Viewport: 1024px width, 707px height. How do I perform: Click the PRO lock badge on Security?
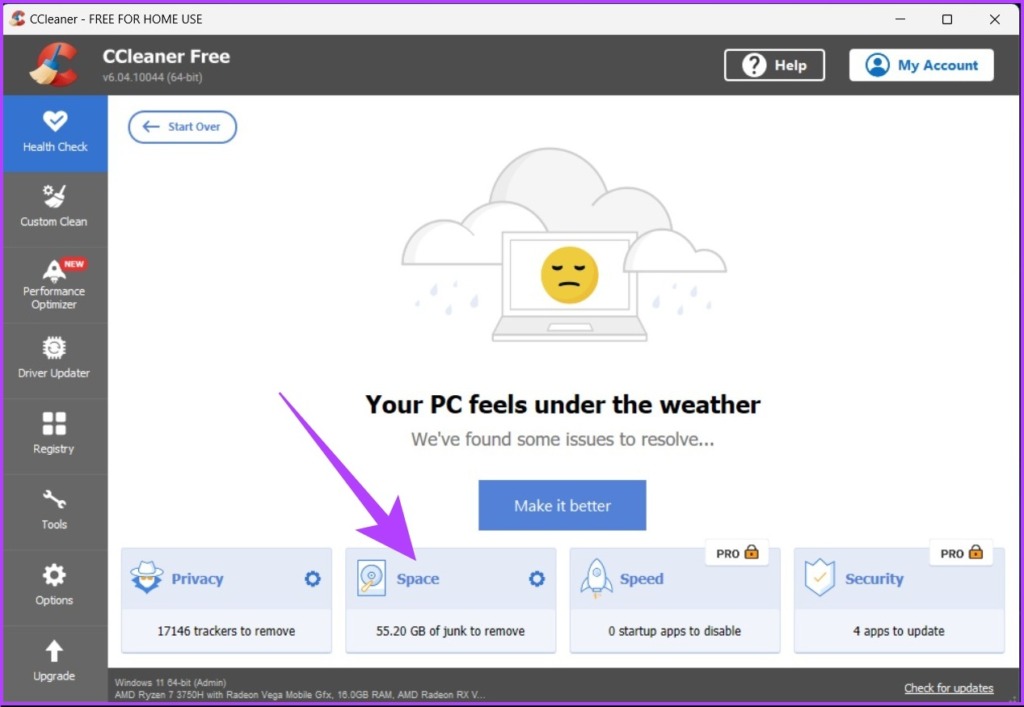pyautogui.click(x=961, y=553)
